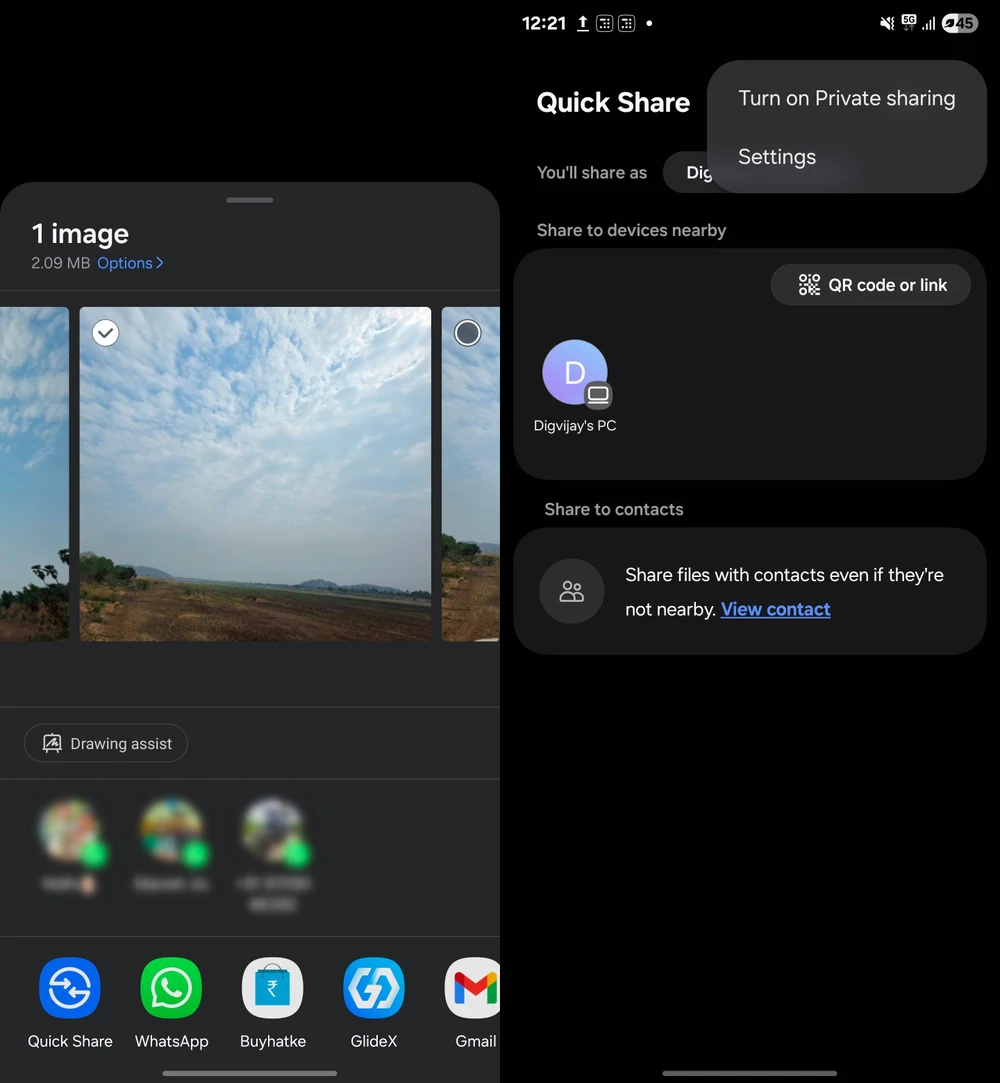Open the 'You'll share as' name chip
The image size is (1000, 1083).
(x=690, y=173)
